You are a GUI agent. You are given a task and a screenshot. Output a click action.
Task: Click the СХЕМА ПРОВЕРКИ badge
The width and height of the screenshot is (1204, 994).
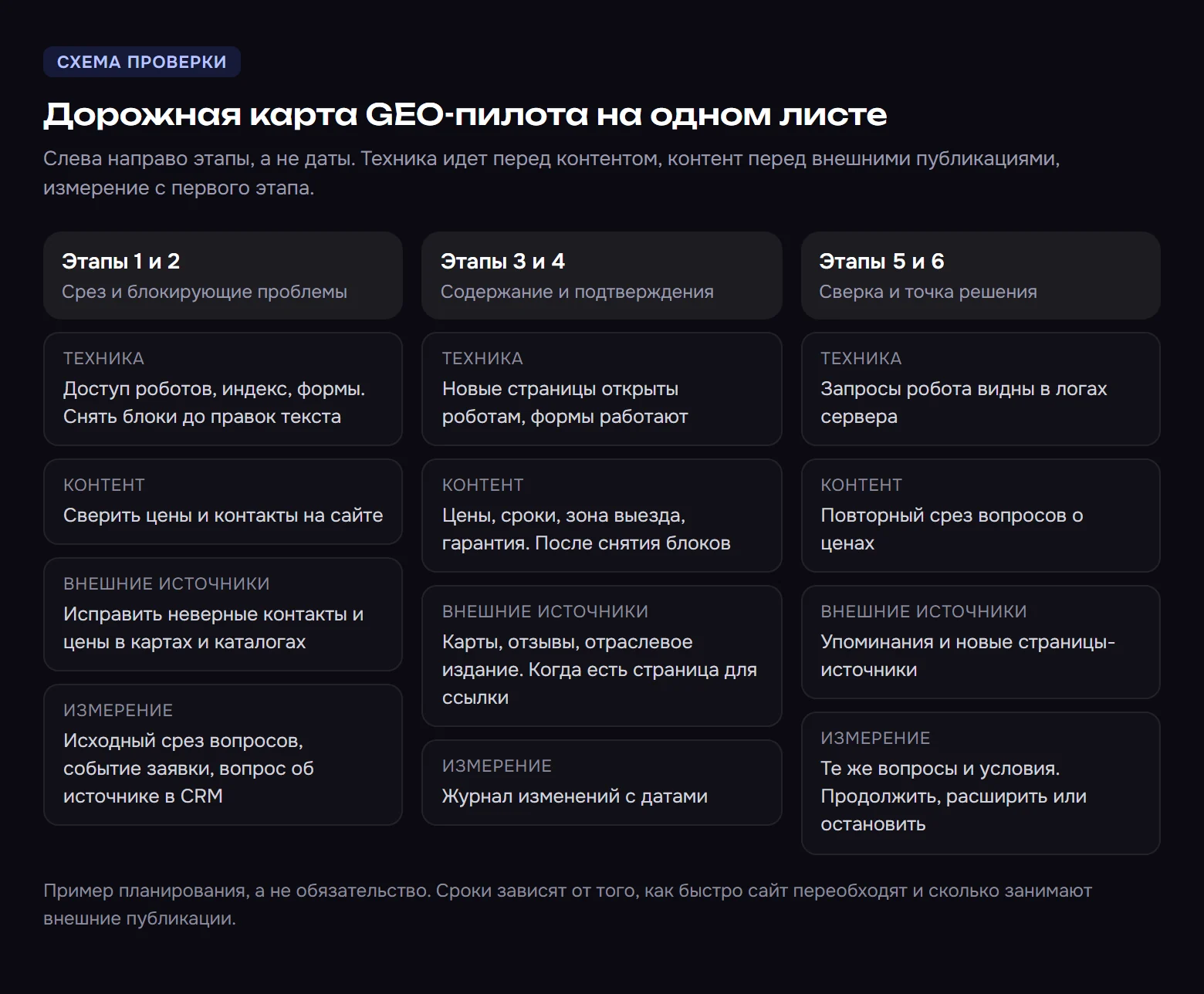click(142, 62)
